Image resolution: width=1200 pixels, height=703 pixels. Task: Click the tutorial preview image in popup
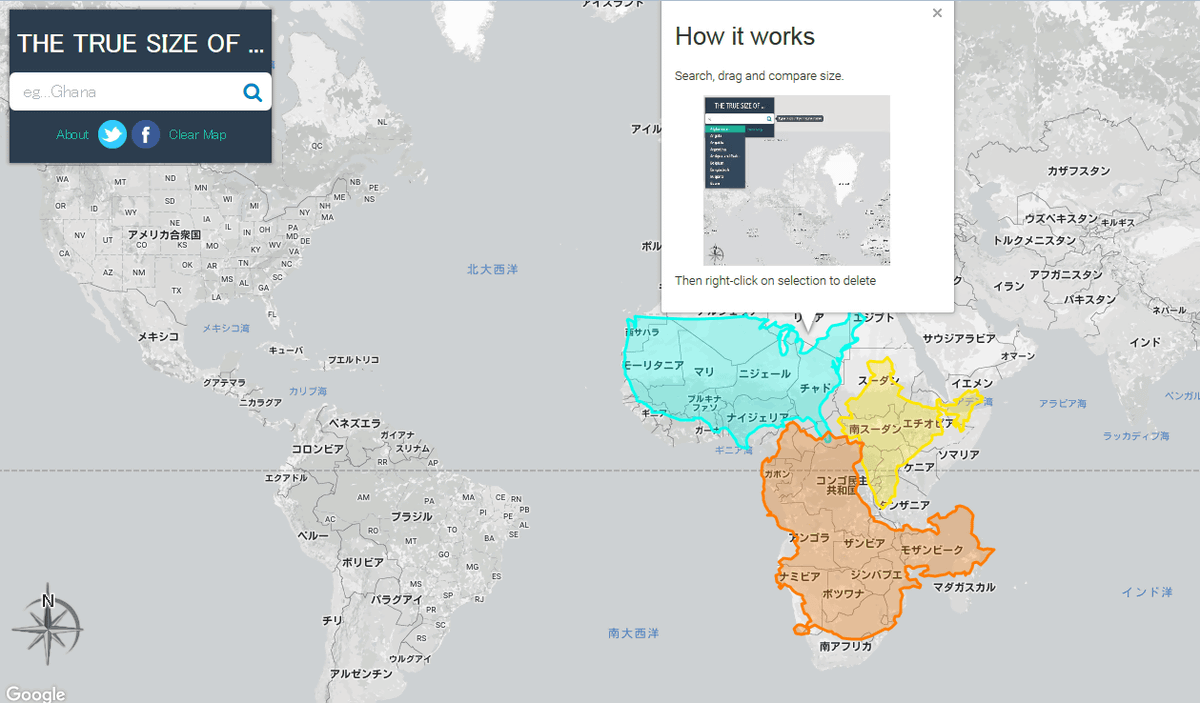[x=797, y=180]
